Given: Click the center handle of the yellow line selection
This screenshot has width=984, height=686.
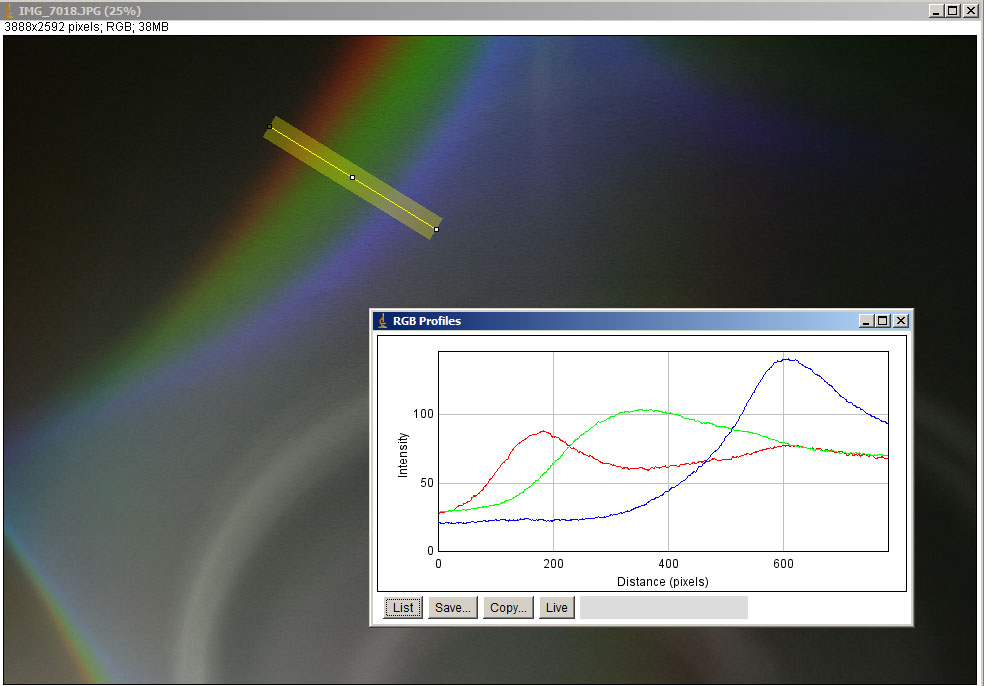Looking at the screenshot, I should click(x=353, y=178).
